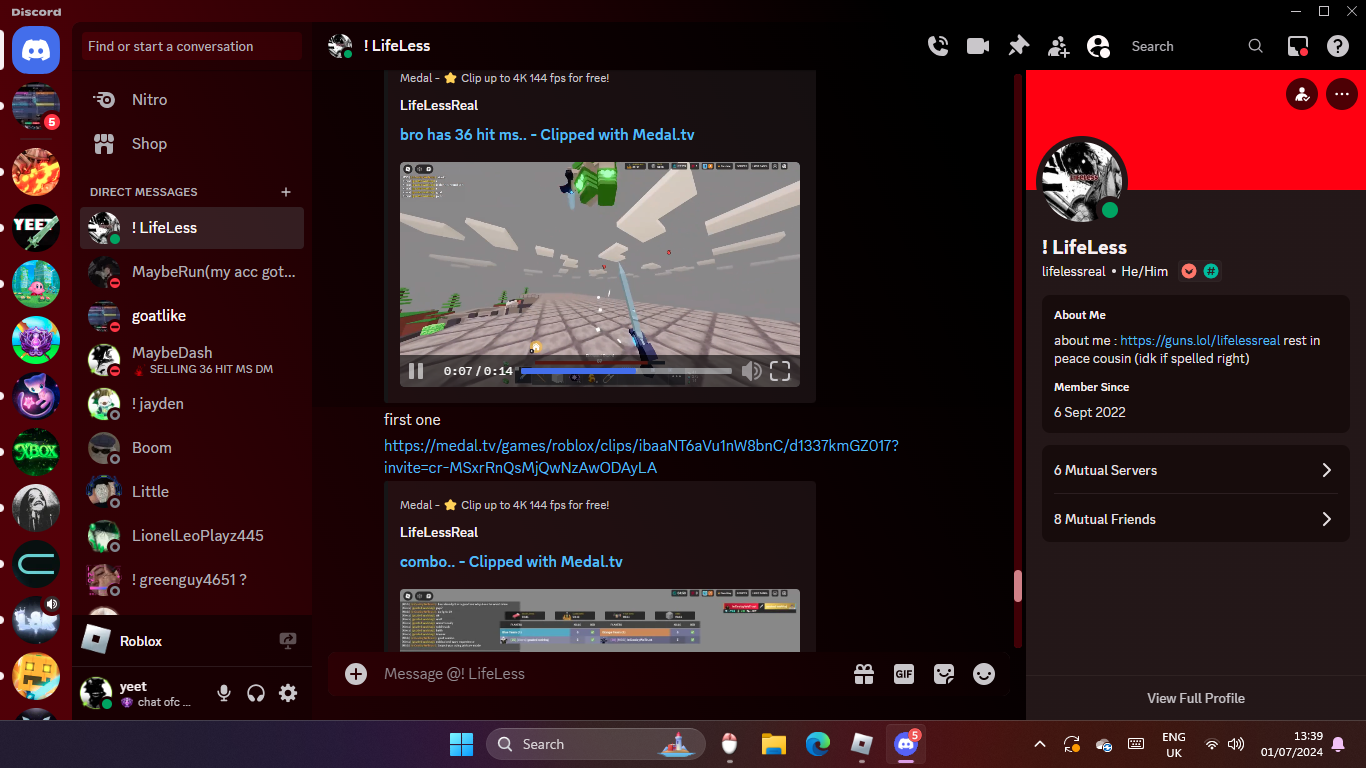Seek on the Medal video progress bar
The image size is (1366, 768).
[x=626, y=371]
